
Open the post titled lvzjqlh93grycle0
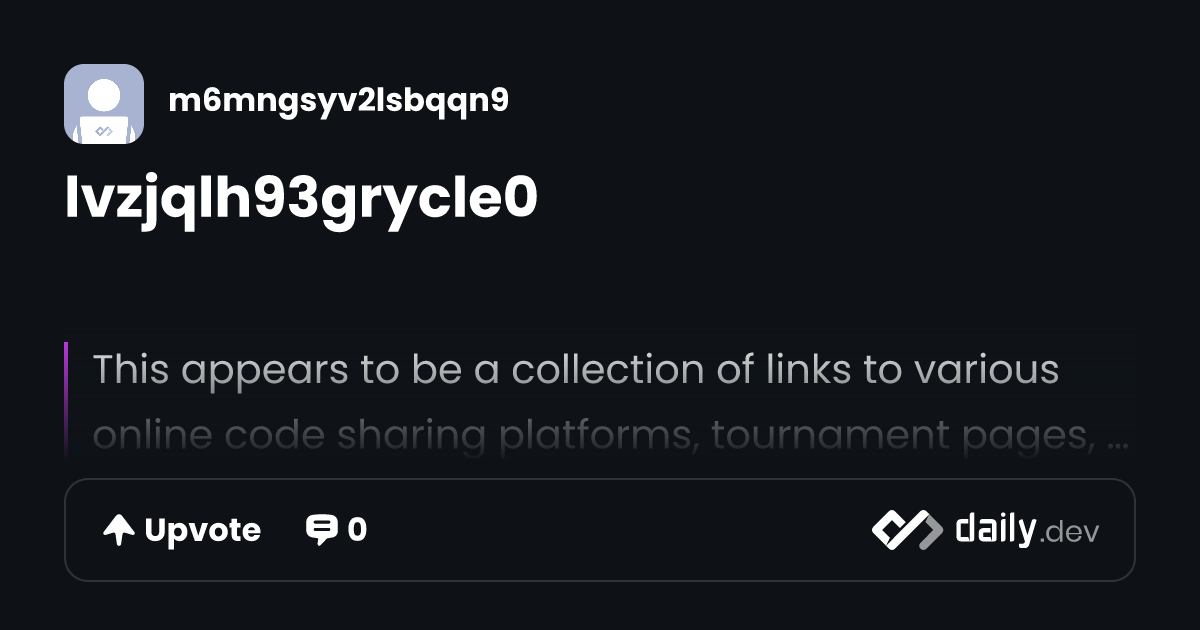click(301, 198)
